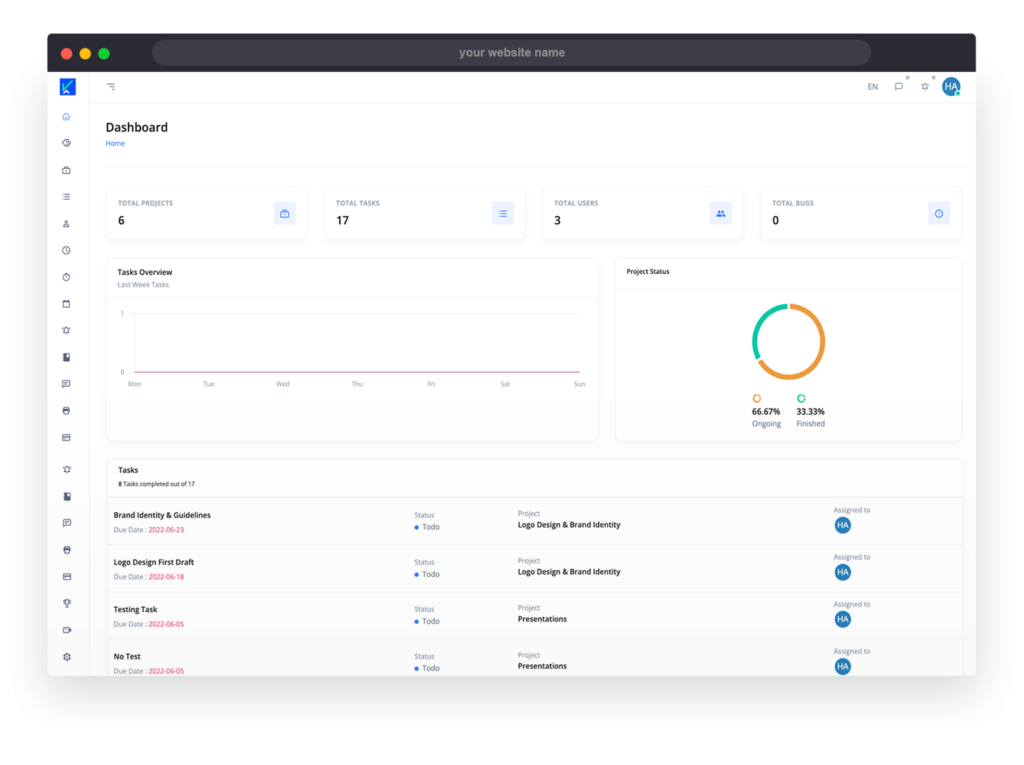Open the briefcase projects icon in the sidebar
The image size is (1024, 765).
pos(67,170)
